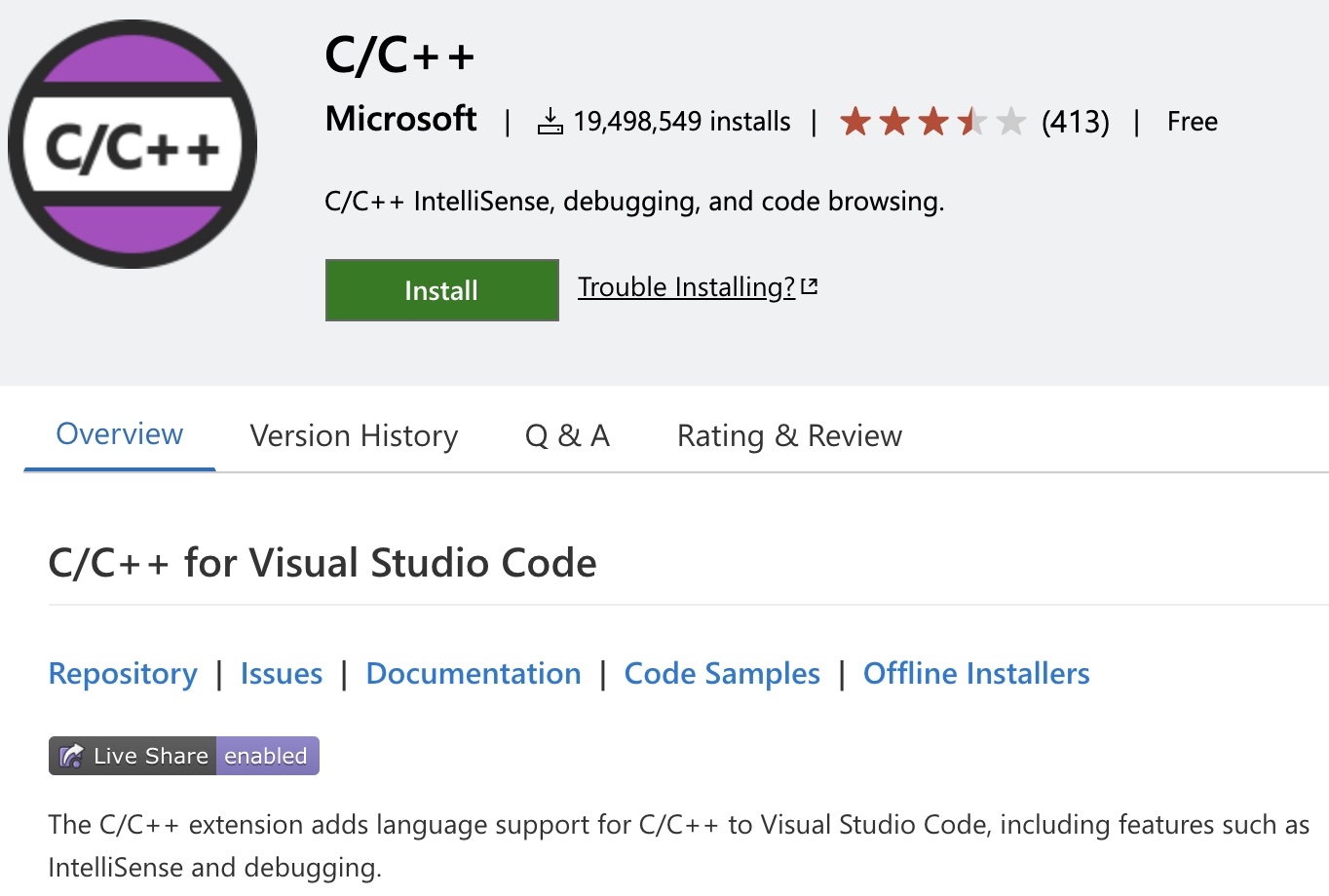Select the Overview tab
This screenshot has height=896, width=1329.
coord(120,434)
